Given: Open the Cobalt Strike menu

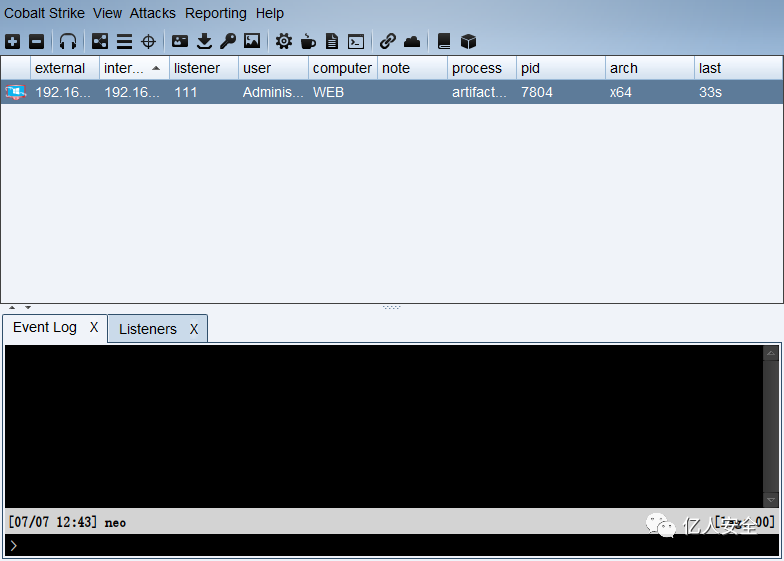Looking at the screenshot, I should pyautogui.click(x=44, y=13).
